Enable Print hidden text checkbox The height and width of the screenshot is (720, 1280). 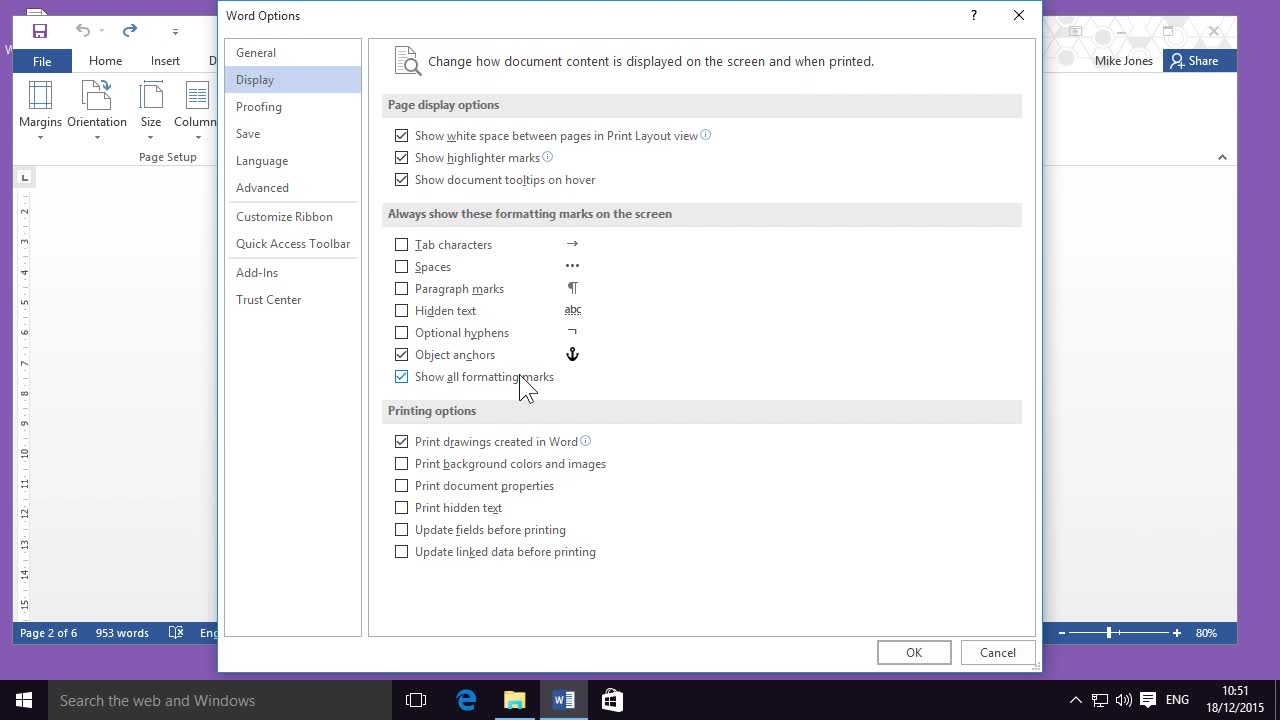pyautogui.click(x=401, y=508)
